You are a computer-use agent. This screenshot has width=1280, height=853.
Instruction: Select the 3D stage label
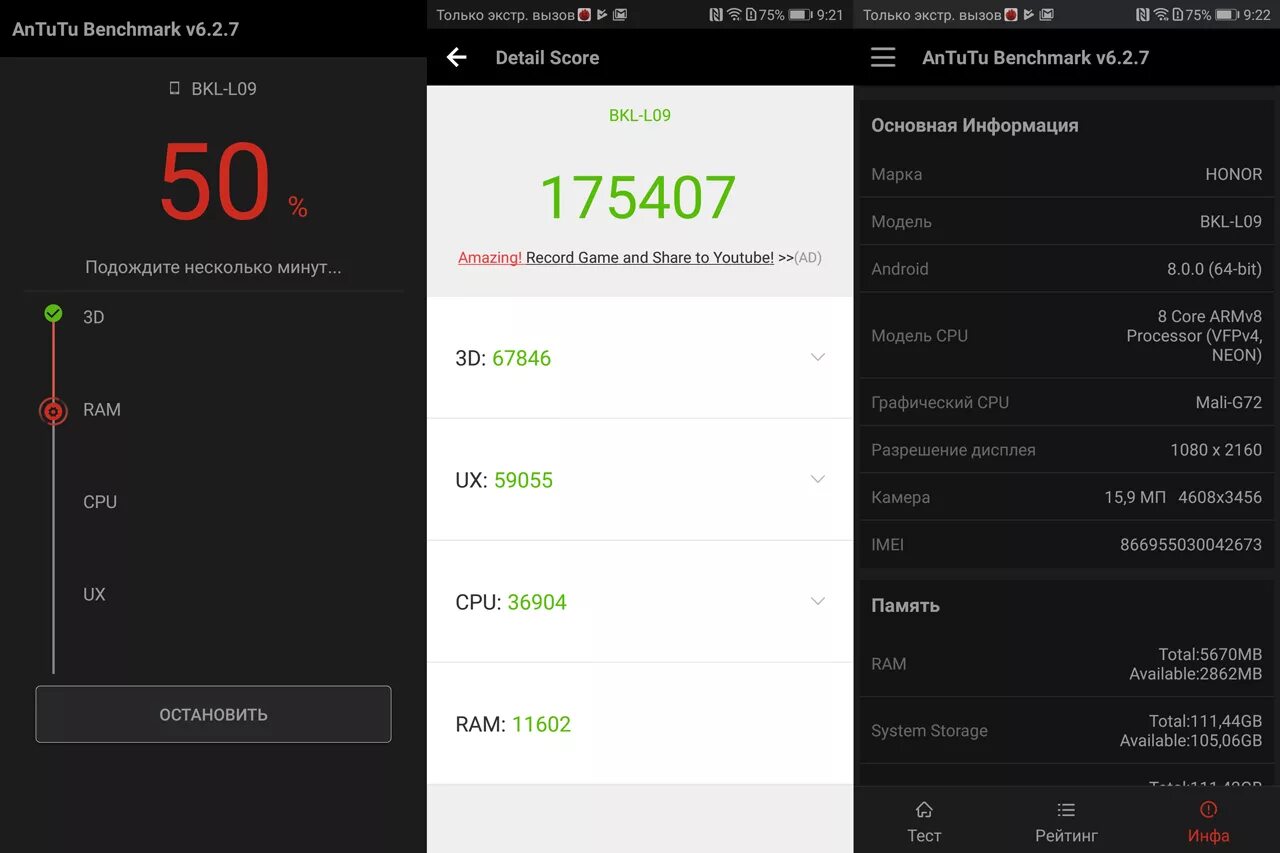coord(93,317)
